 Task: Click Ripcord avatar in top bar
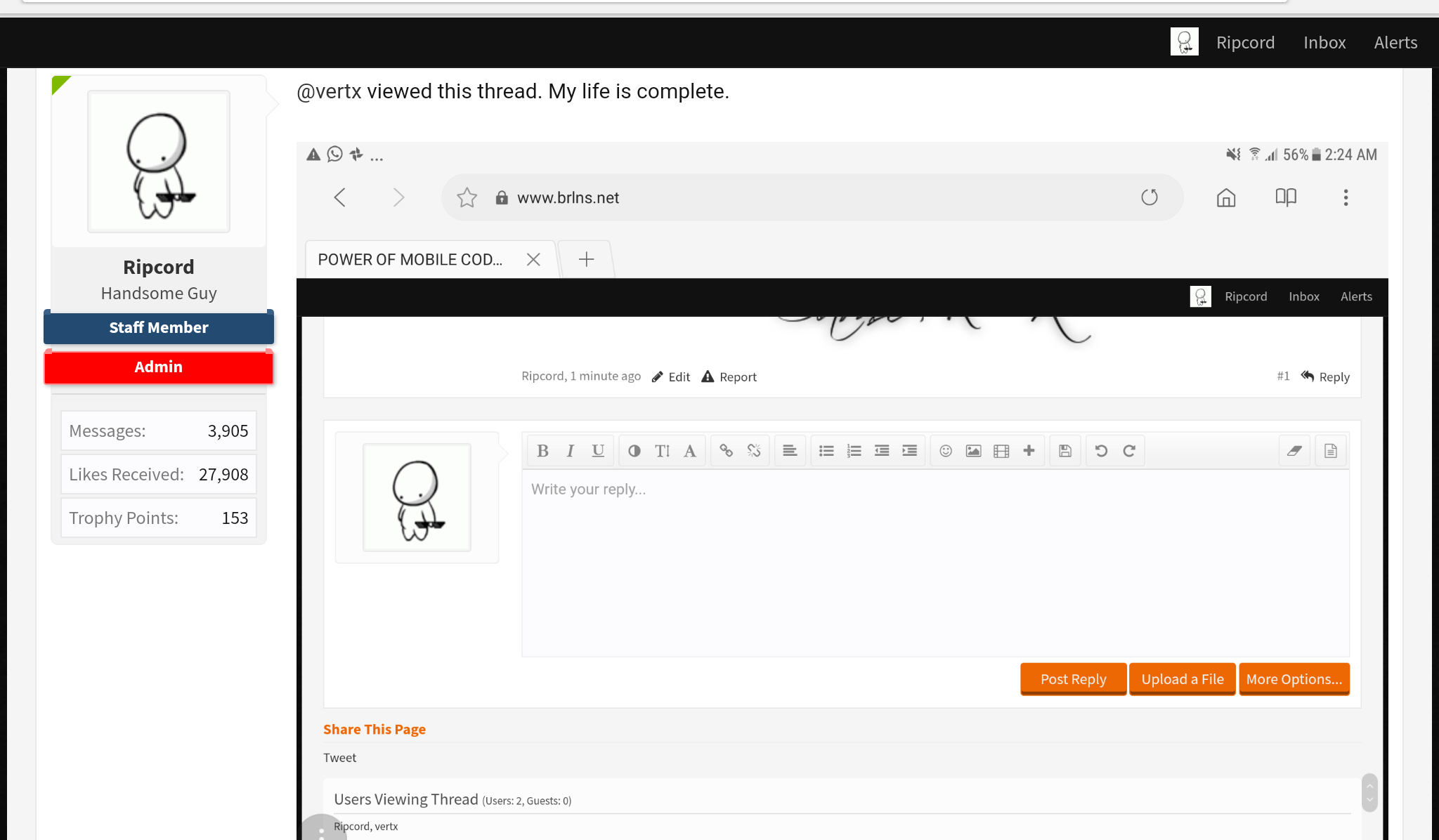[x=1184, y=41]
